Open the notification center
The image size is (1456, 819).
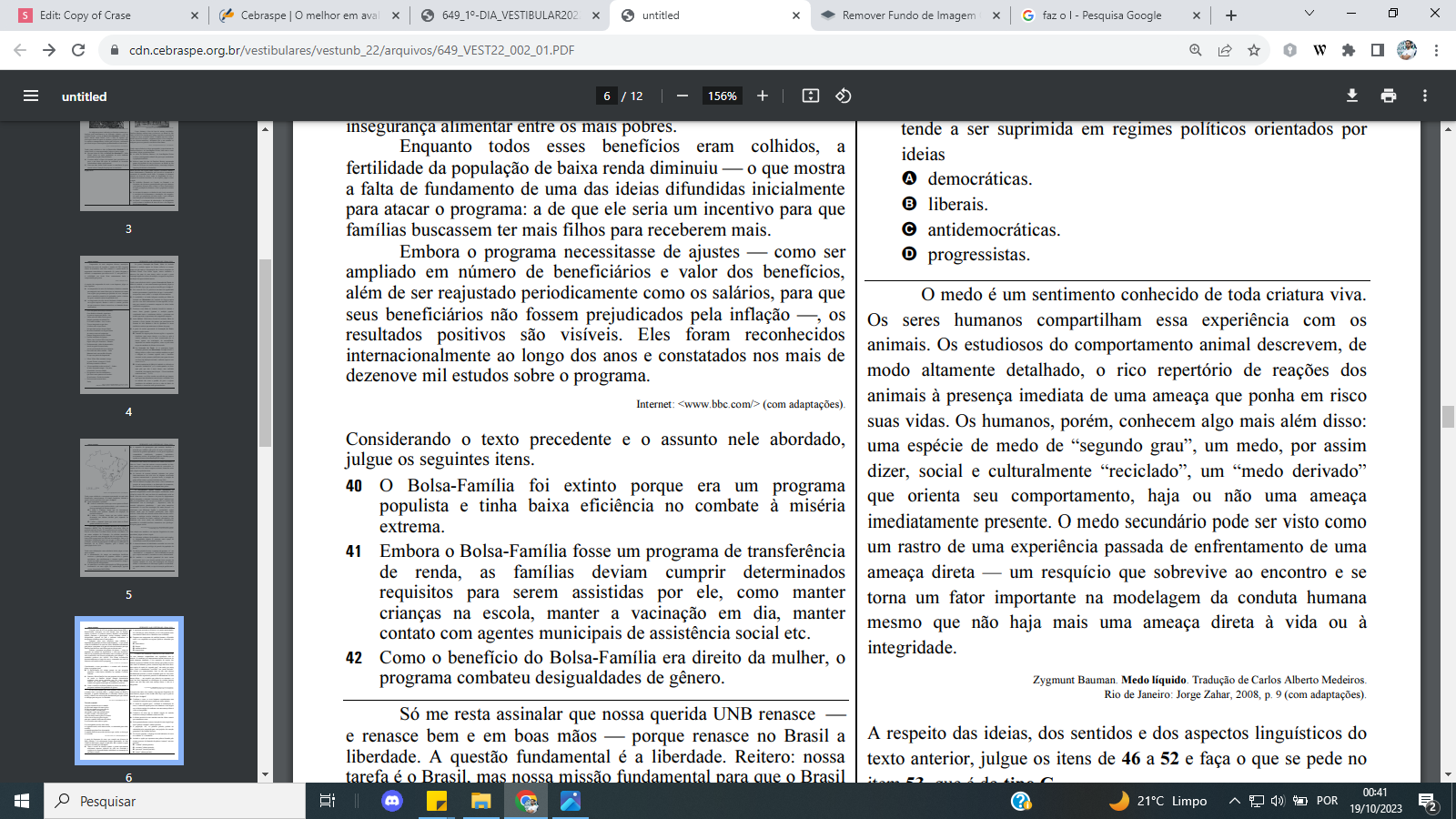point(1428,802)
